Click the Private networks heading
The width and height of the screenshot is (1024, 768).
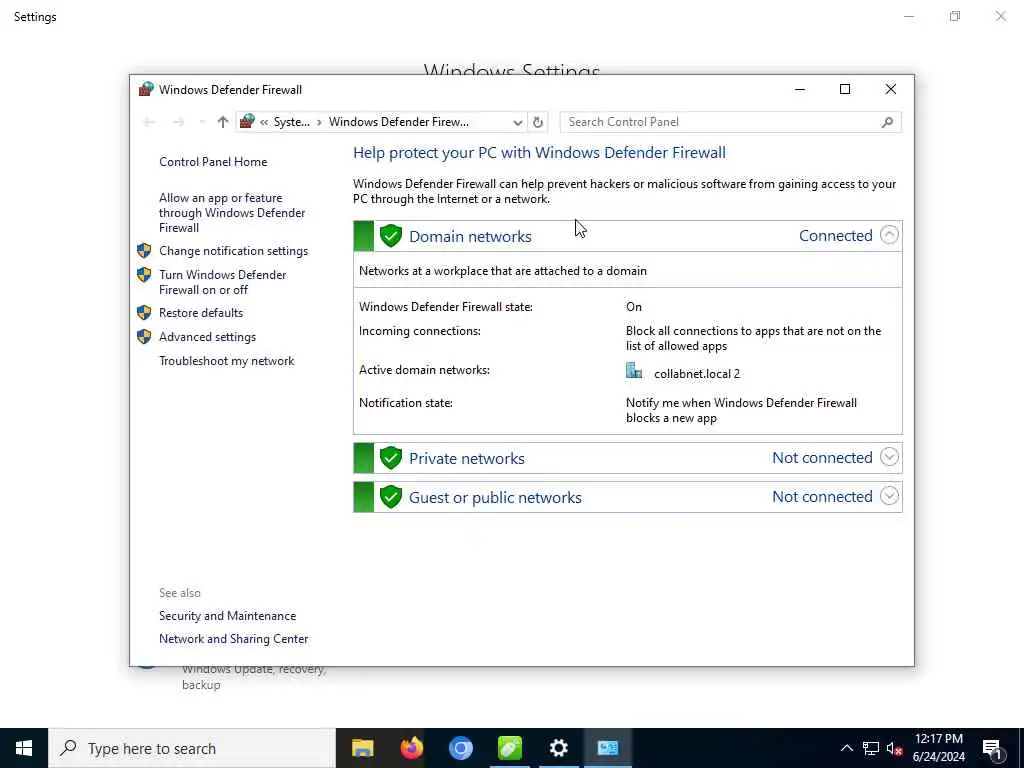[466, 458]
